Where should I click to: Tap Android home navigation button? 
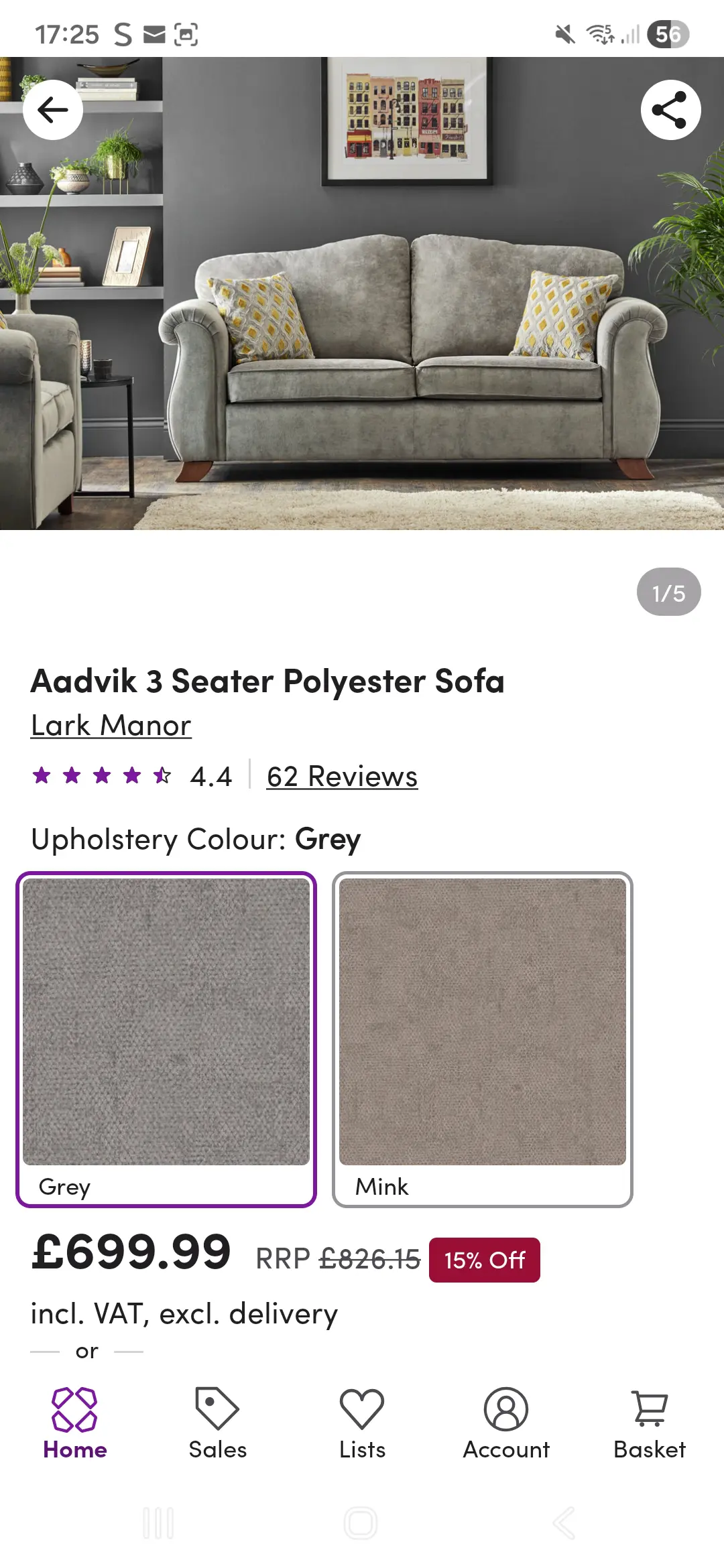[361, 1523]
